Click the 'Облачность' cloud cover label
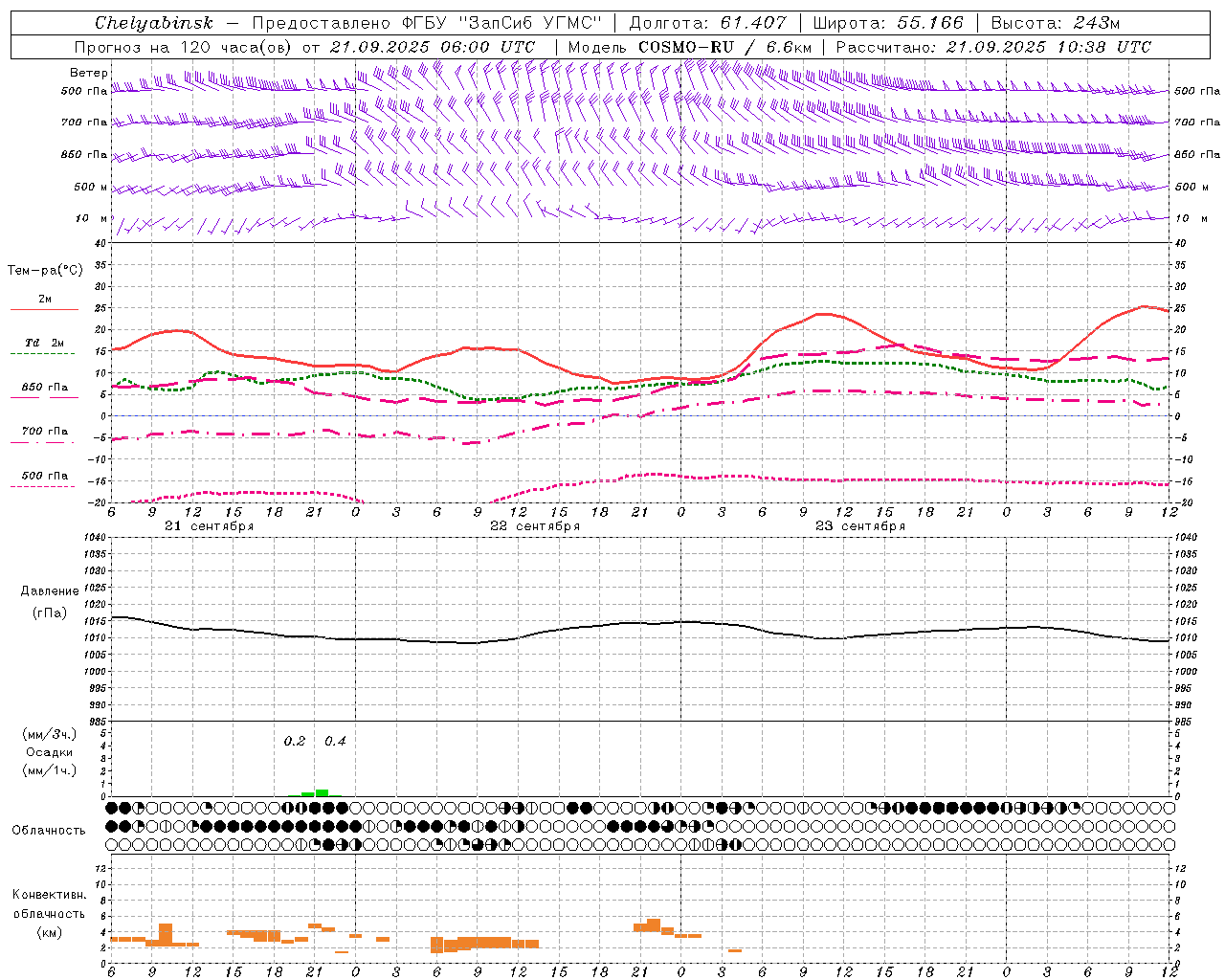 [49, 831]
